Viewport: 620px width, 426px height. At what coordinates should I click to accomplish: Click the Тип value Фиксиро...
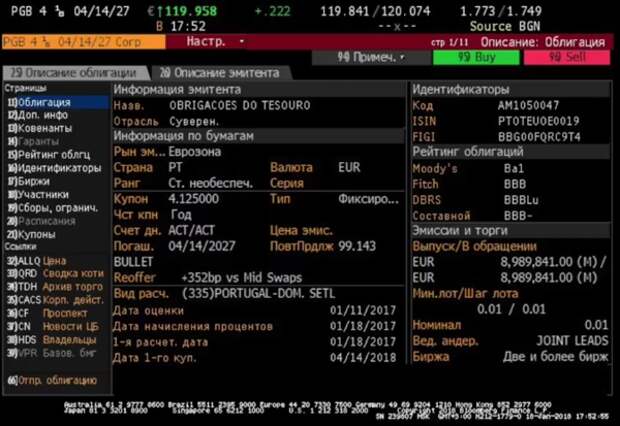369,199
